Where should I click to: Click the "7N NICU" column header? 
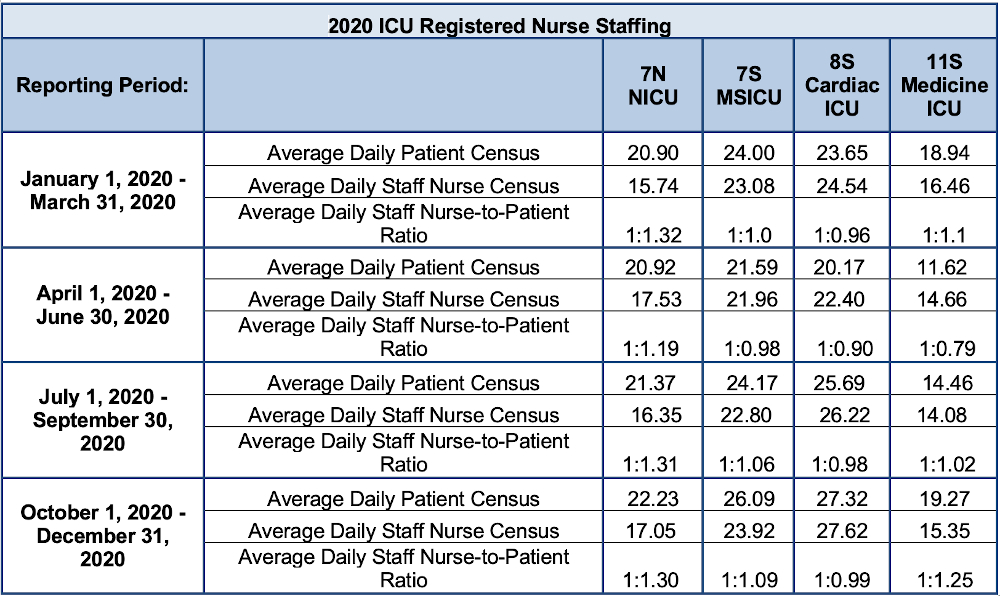[652, 85]
